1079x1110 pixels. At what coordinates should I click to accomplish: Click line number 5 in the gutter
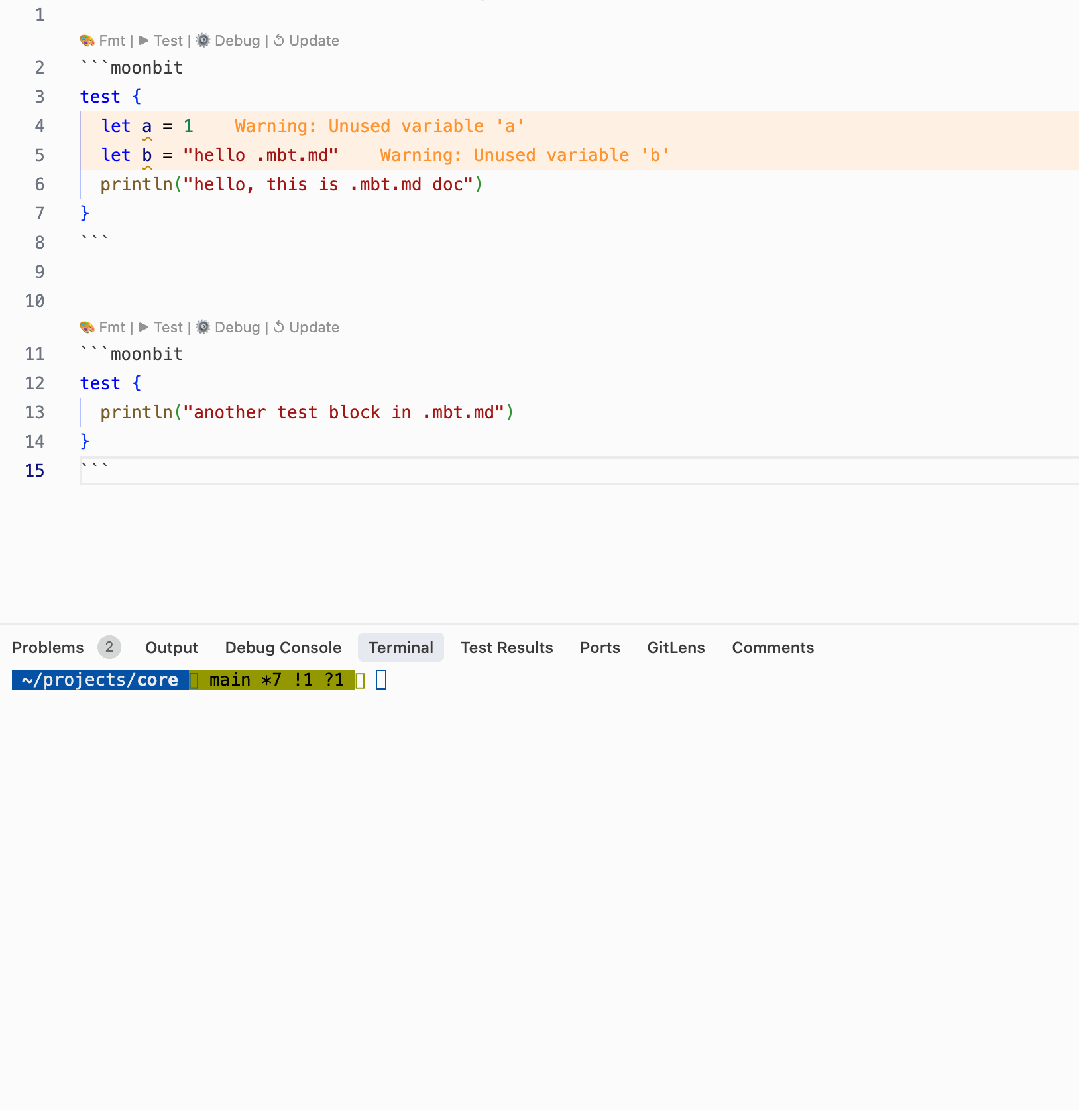click(x=40, y=155)
